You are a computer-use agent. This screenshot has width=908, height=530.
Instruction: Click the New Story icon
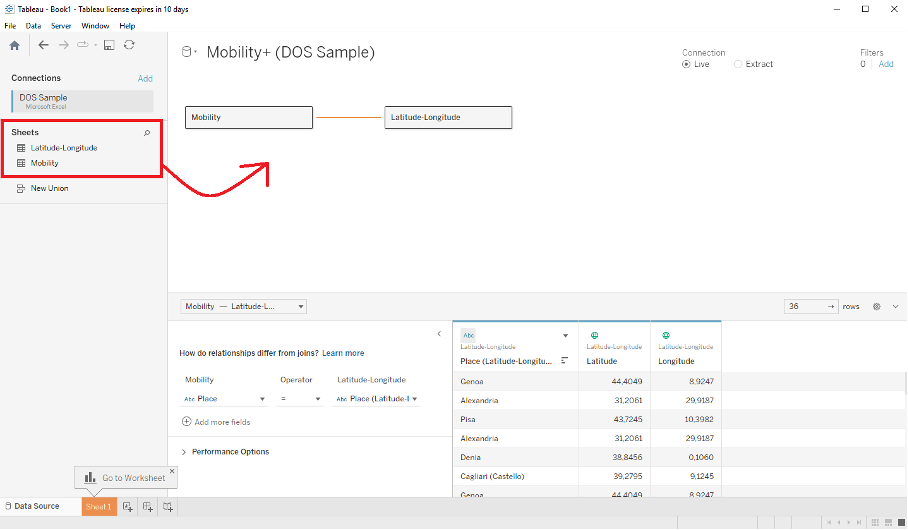coord(167,507)
